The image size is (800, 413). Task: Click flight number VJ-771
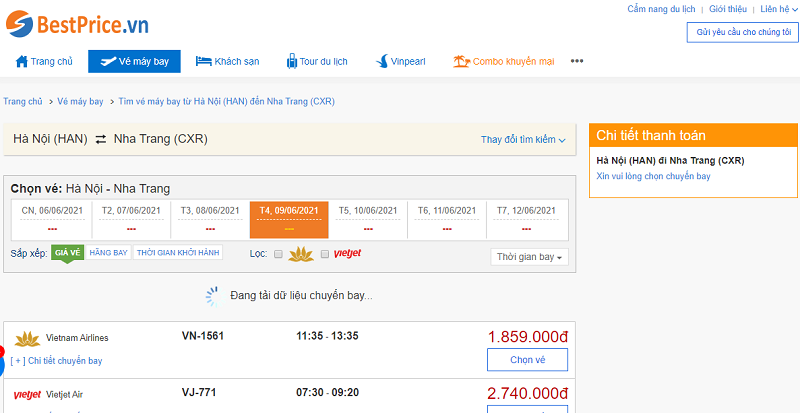[199, 393]
